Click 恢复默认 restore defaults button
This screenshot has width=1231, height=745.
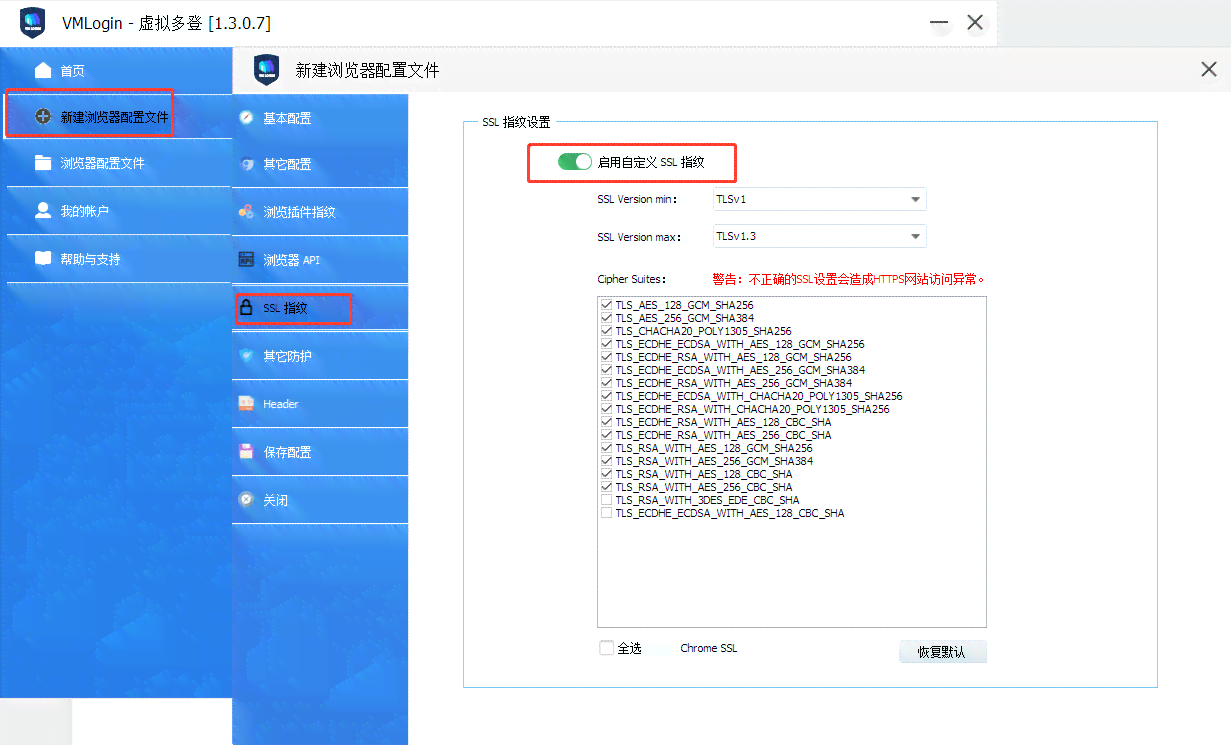click(x=942, y=651)
